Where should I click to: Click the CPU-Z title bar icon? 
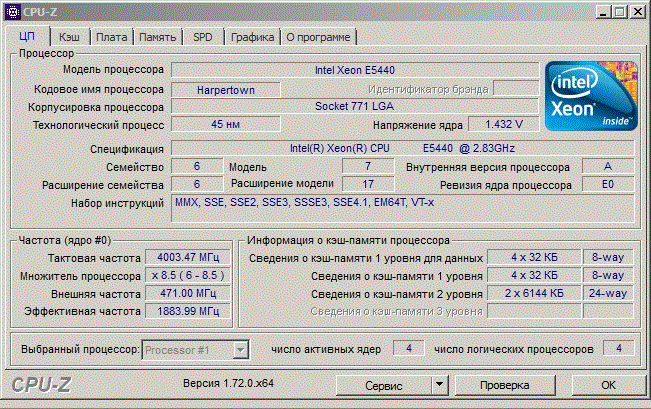[12, 12]
